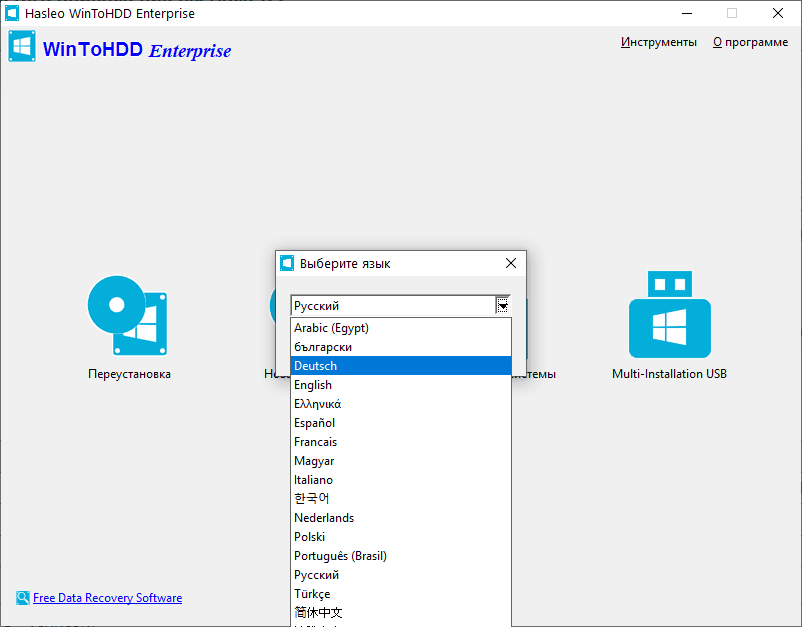Choose Español in the language list
The width and height of the screenshot is (802, 627).
pos(401,423)
